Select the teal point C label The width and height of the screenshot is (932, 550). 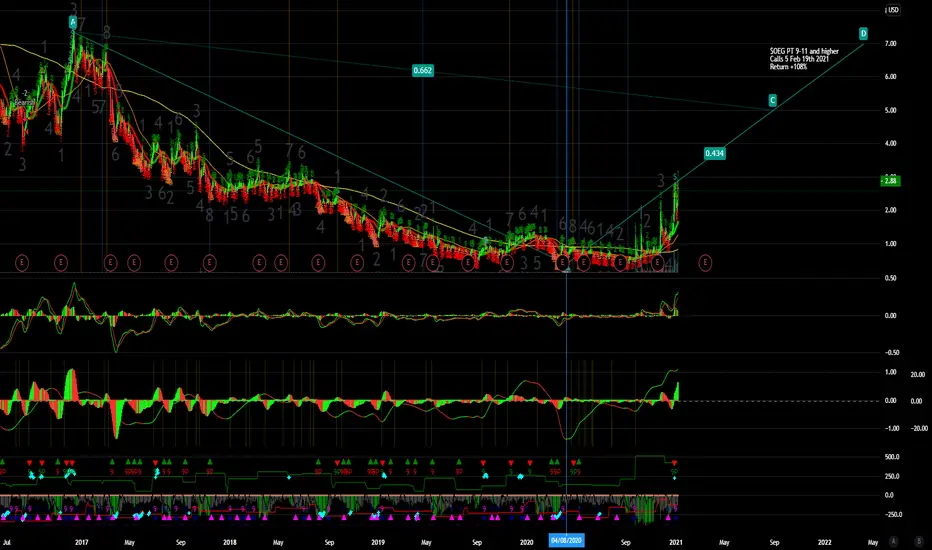click(x=773, y=100)
